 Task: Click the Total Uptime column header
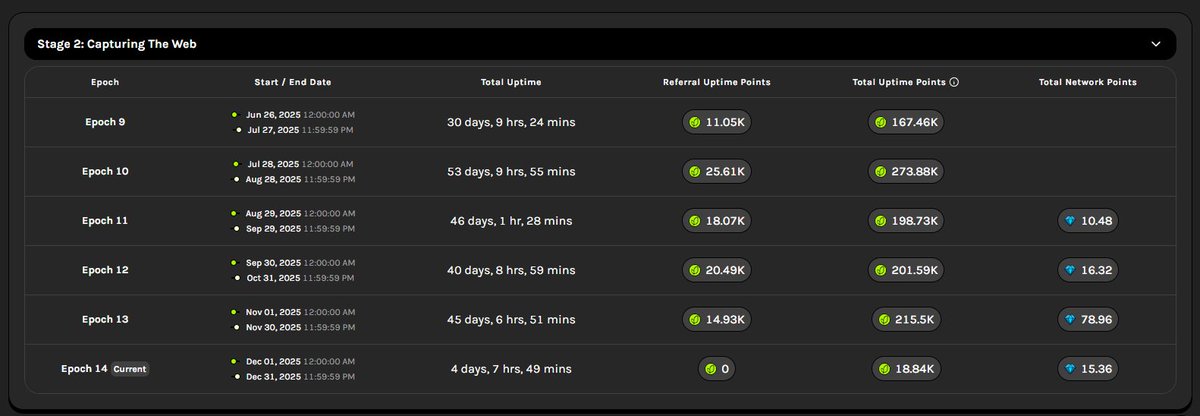[x=511, y=82]
